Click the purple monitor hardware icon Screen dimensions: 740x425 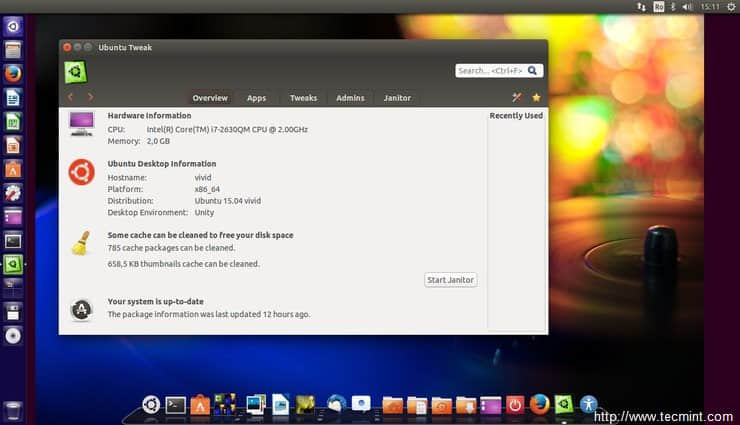(x=81, y=123)
